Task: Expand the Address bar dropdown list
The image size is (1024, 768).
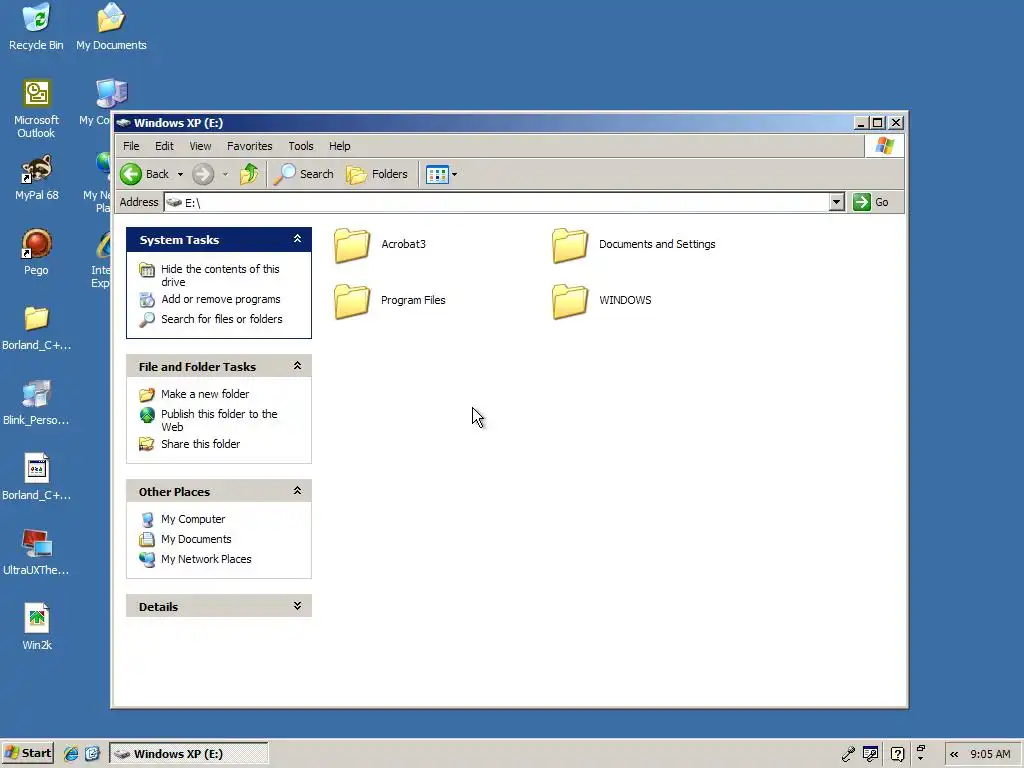Action: click(837, 202)
